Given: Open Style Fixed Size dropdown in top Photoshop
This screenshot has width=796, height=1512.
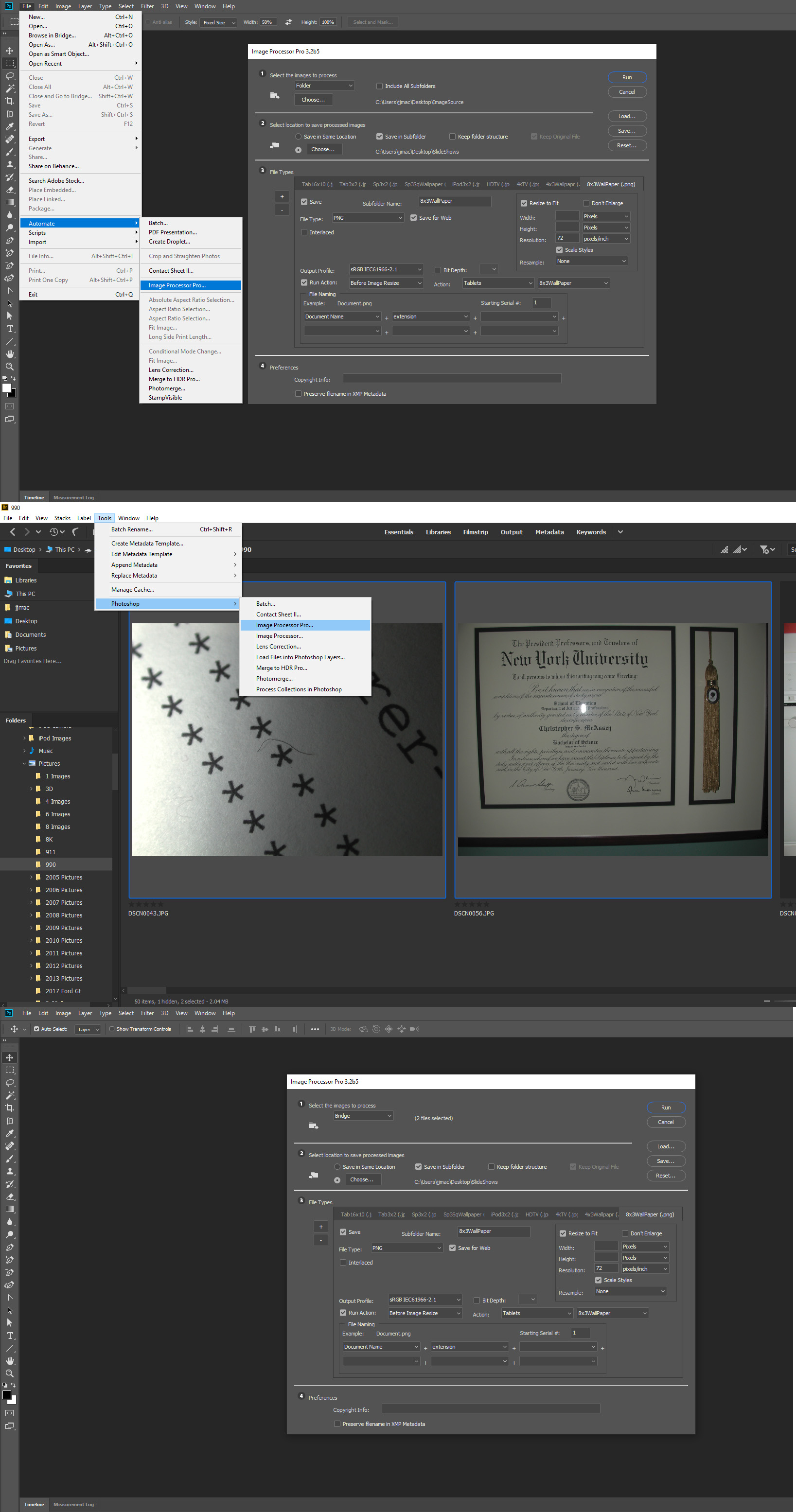Looking at the screenshot, I should [x=218, y=22].
